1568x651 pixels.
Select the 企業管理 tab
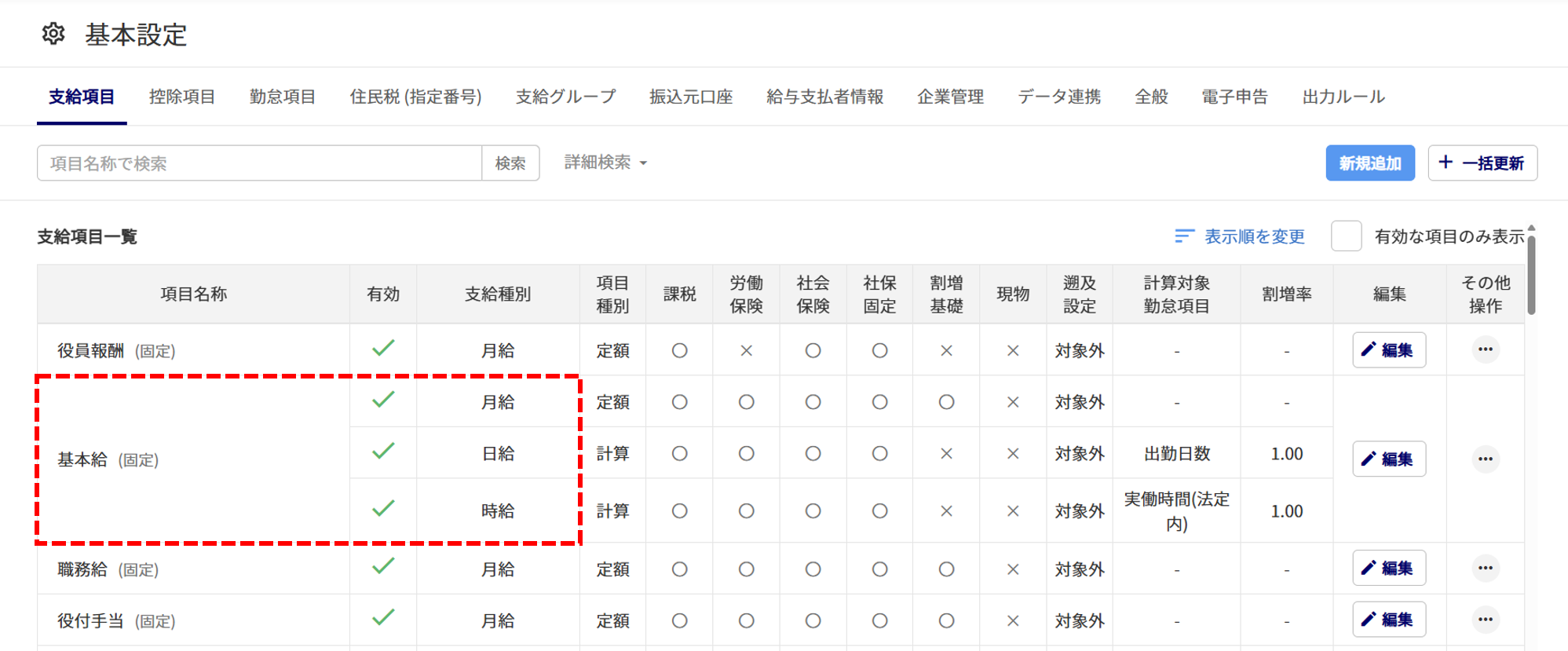(950, 97)
